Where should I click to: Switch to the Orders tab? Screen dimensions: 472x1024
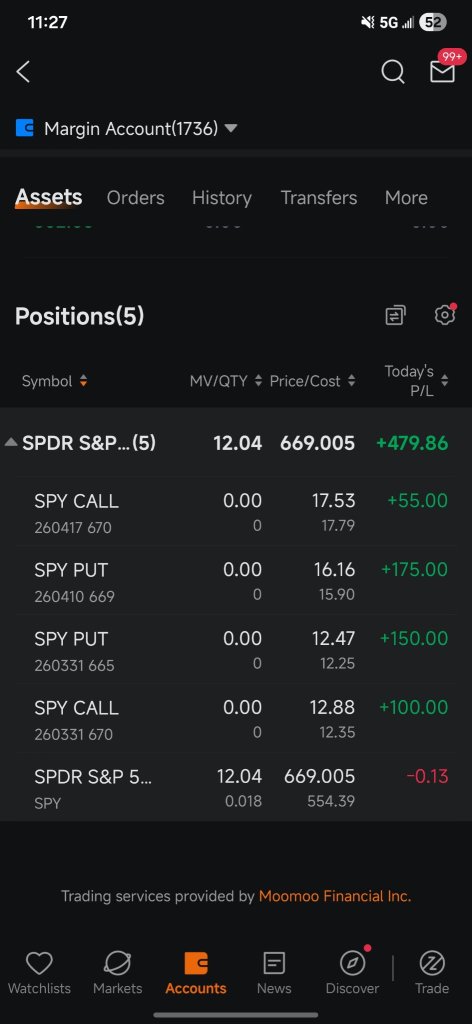click(136, 198)
